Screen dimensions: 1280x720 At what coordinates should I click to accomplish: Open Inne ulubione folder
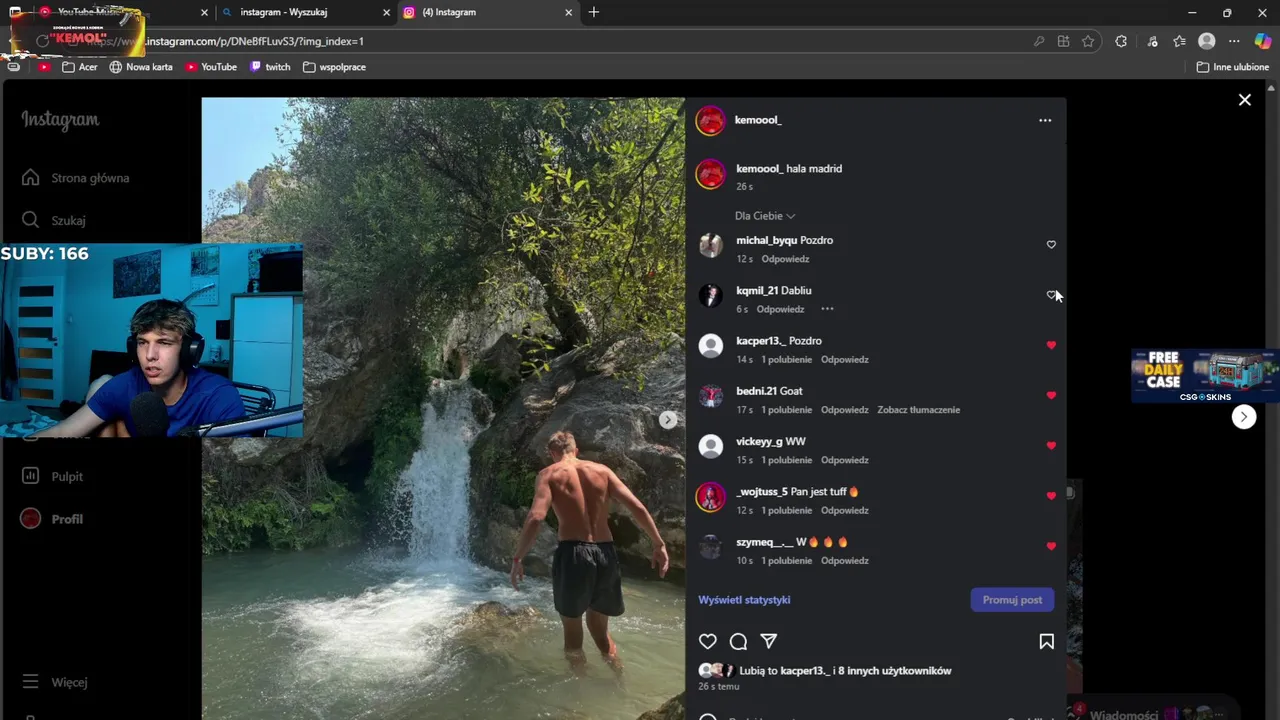point(1233,67)
